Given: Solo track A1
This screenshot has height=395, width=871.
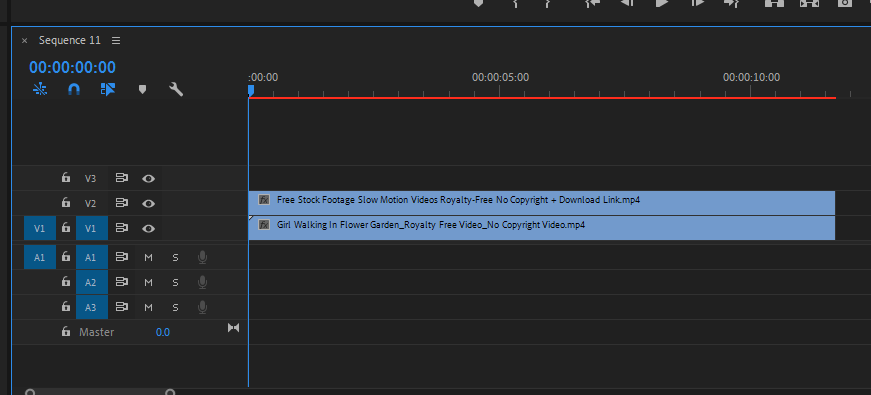Looking at the screenshot, I should coord(176,257).
